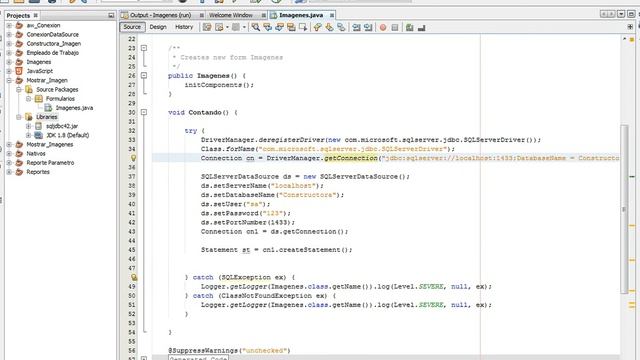Open the editor documents list dropdown
The height and width of the screenshot is (360, 640).
[x=621, y=14]
